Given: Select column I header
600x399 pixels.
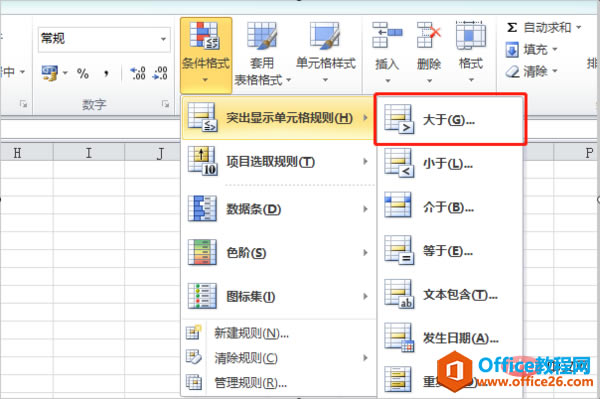Looking at the screenshot, I should (x=89, y=153).
